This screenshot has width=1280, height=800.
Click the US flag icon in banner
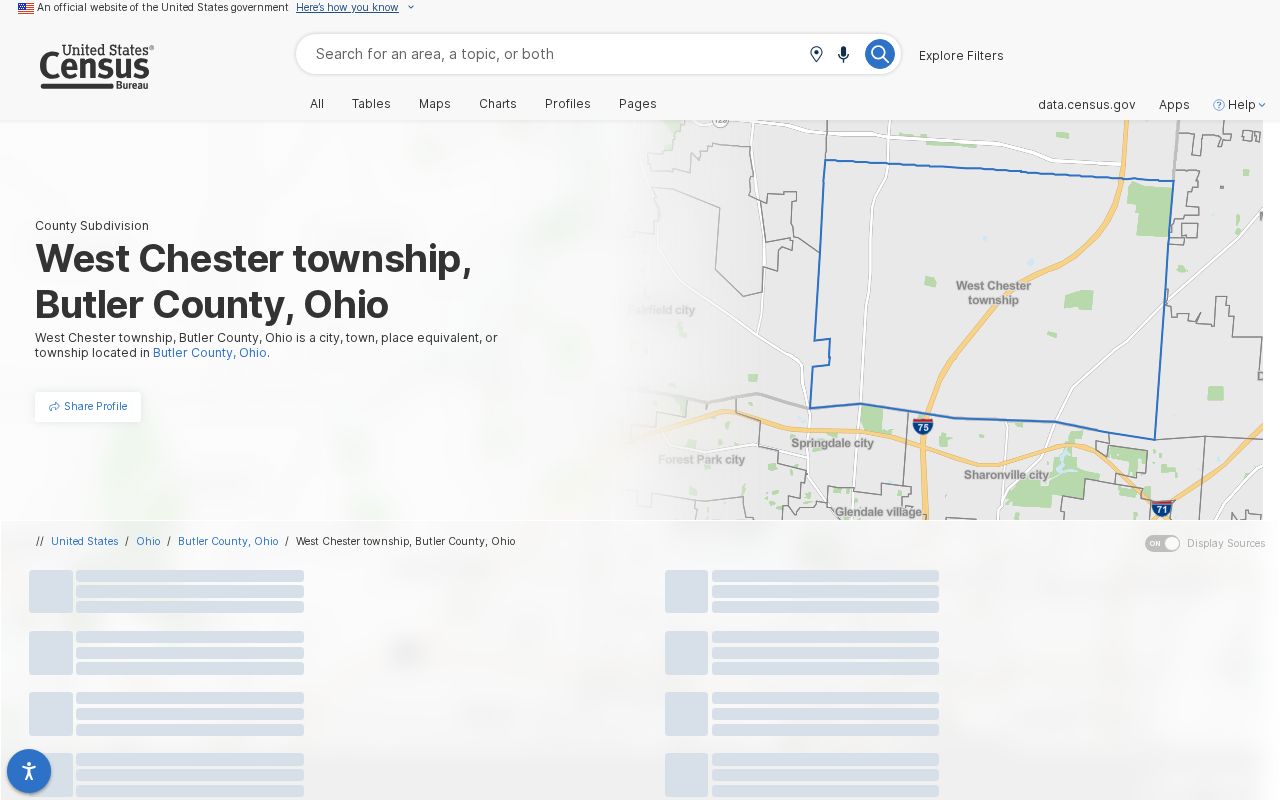26,8
